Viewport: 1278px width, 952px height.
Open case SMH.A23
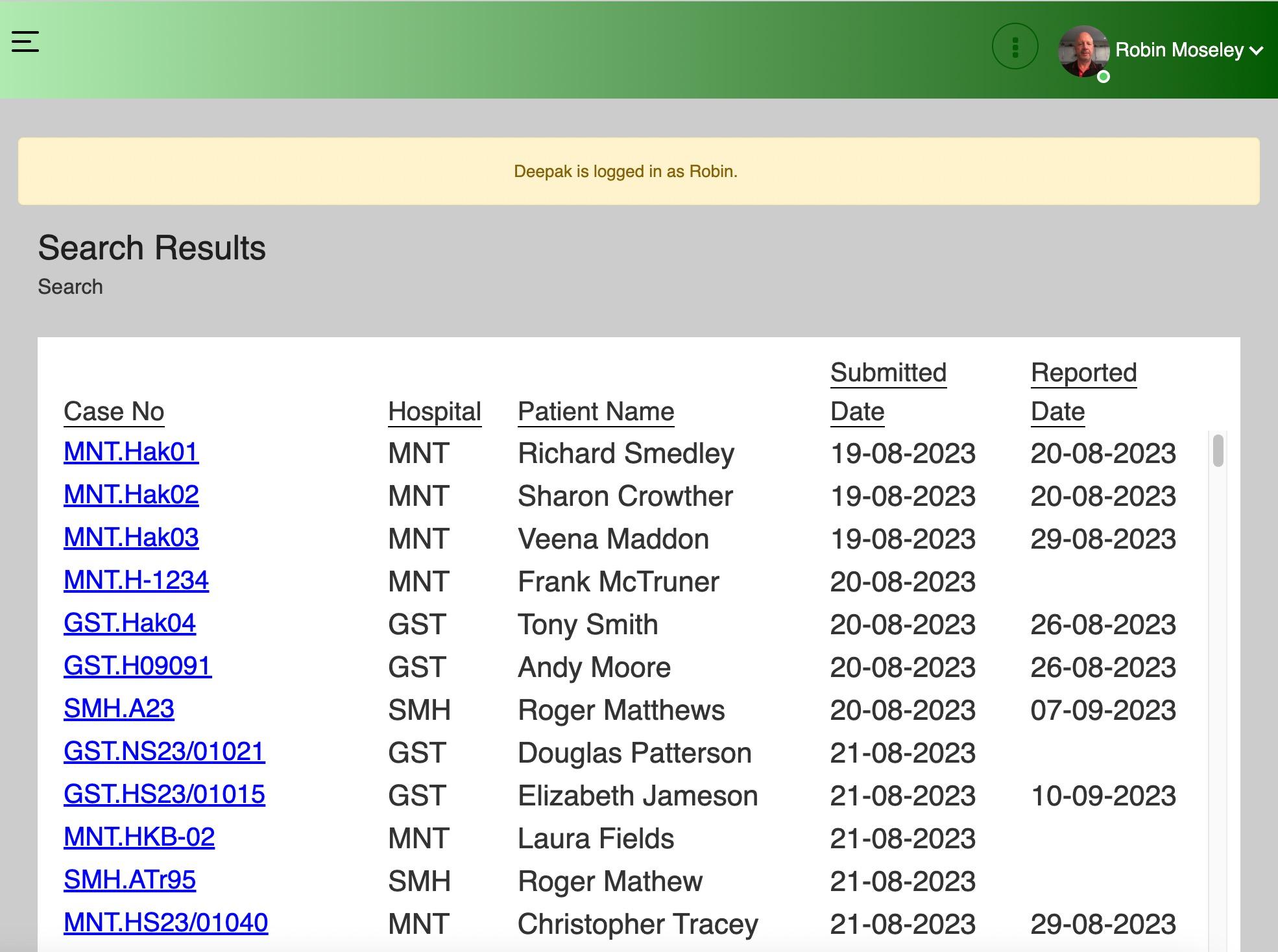tap(119, 709)
